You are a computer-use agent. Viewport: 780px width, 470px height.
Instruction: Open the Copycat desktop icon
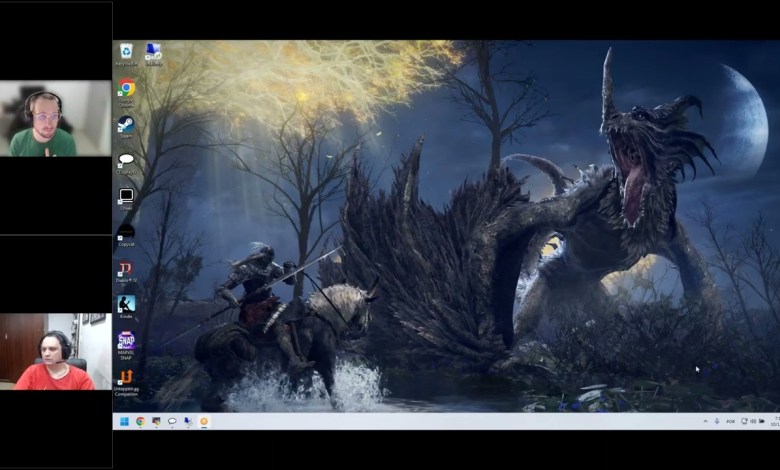(126, 232)
